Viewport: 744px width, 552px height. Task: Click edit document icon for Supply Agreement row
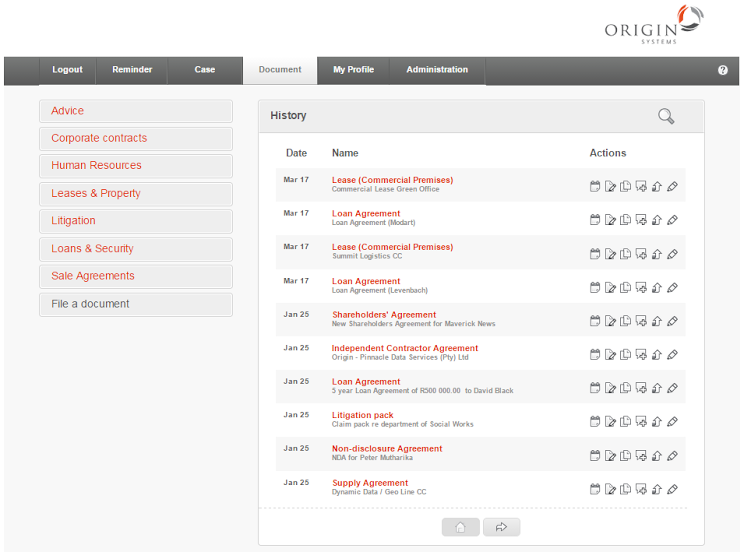coord(610,489)
